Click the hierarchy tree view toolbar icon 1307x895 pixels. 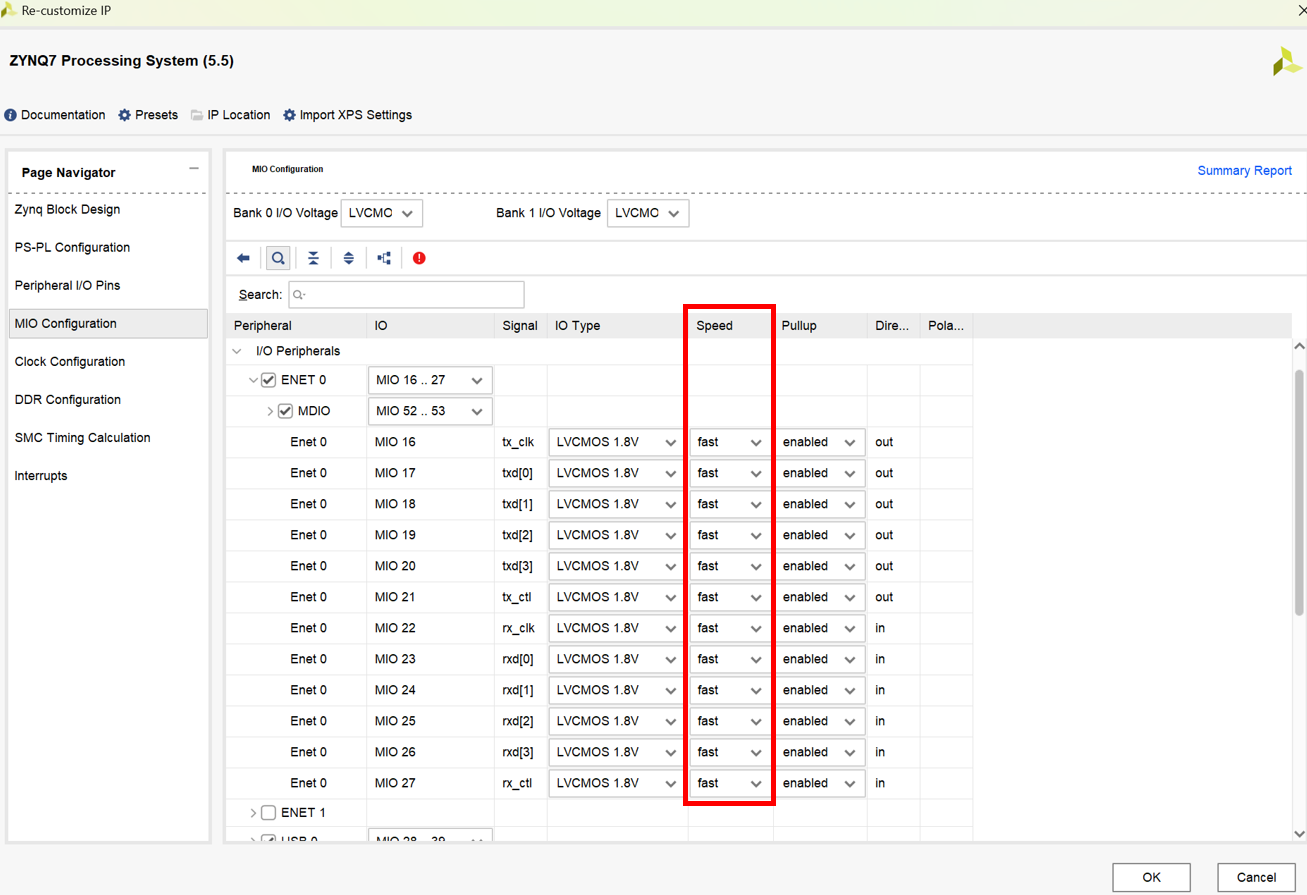point(384,258)
